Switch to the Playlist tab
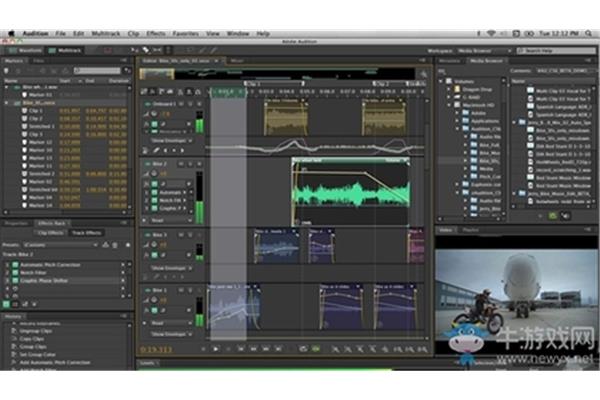The height and width of the screenshot is (400, 600). pyautogui.click(x=470, y=230)
